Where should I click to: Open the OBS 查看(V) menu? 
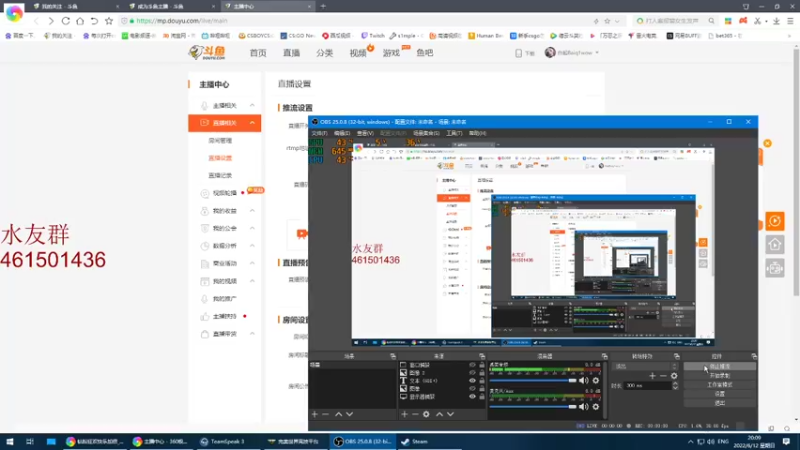[x=365, y=133]
